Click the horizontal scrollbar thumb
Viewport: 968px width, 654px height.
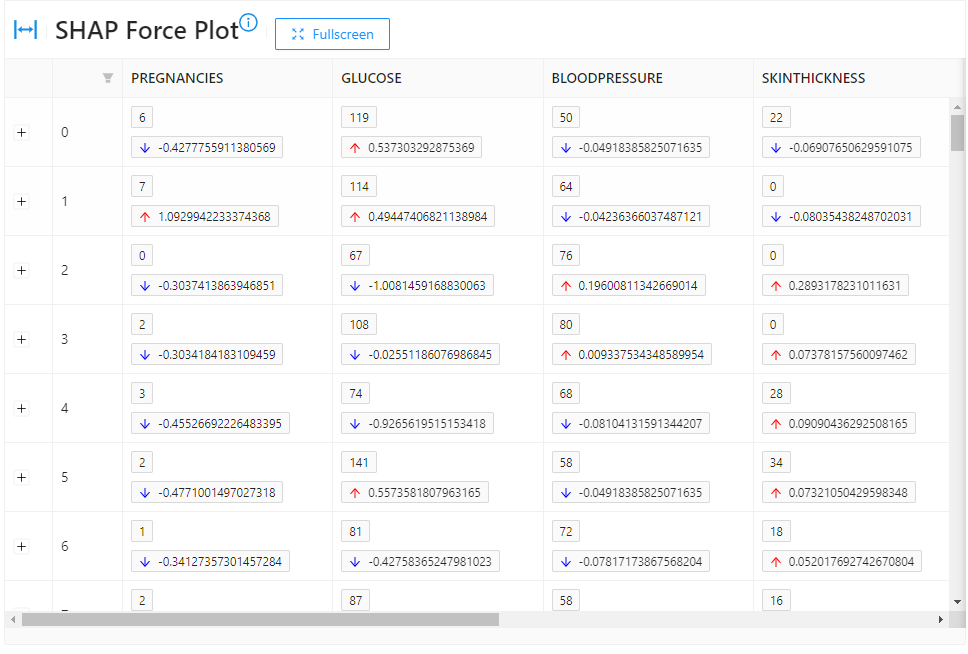(x=260, y=620)
